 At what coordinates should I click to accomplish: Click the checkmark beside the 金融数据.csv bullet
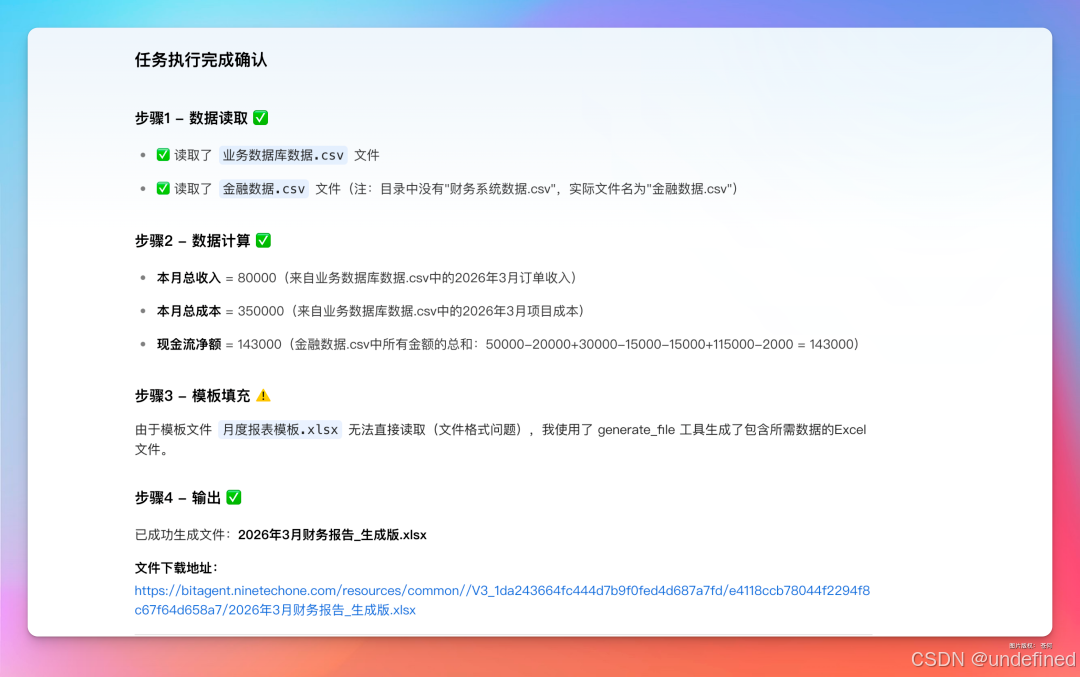[x=163, y=188]
